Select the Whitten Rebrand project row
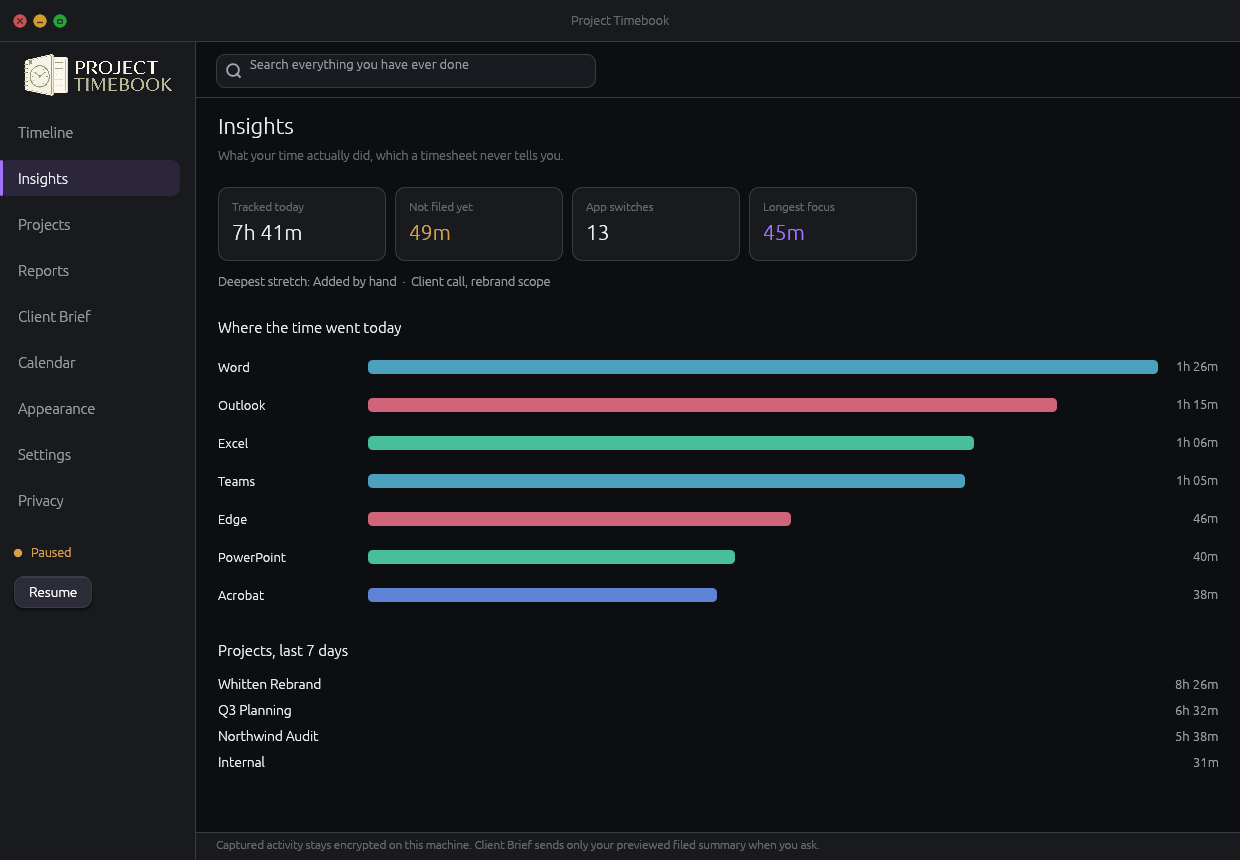Viewport: 1240px width, 860px height. 718,684
